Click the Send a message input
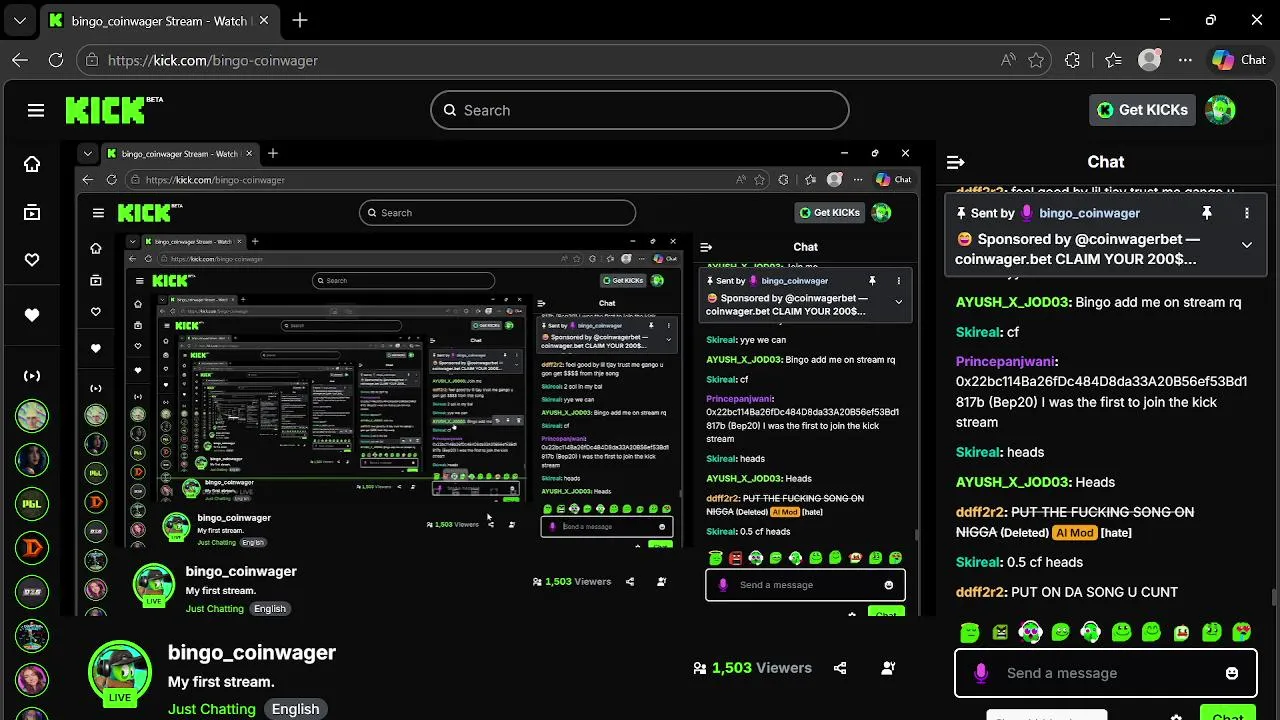 tap(1105, 673)
